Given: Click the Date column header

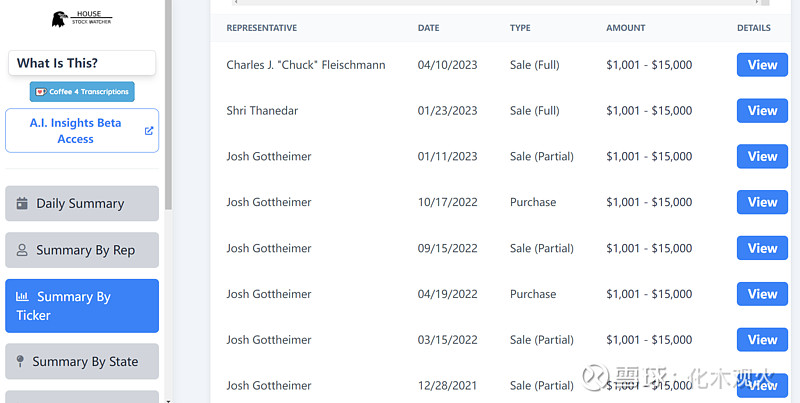Looking at the screenshot, I should click(428, 28).
